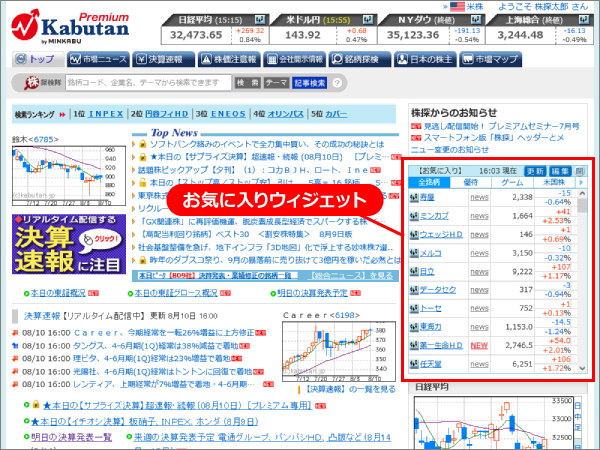Click favorites list scrollbar up arrow
The width and height of the screenshot is (600, 450).
pyautogui.click(x=582, y=194)
